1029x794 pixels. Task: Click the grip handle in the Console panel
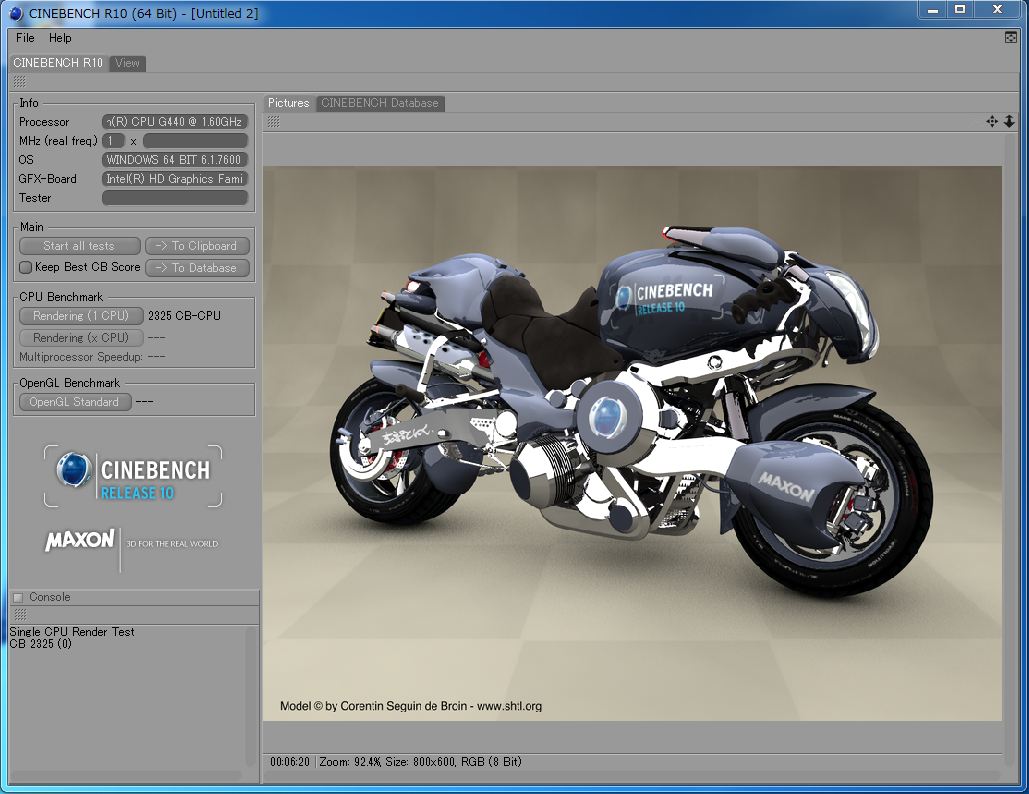pos(19,615)
